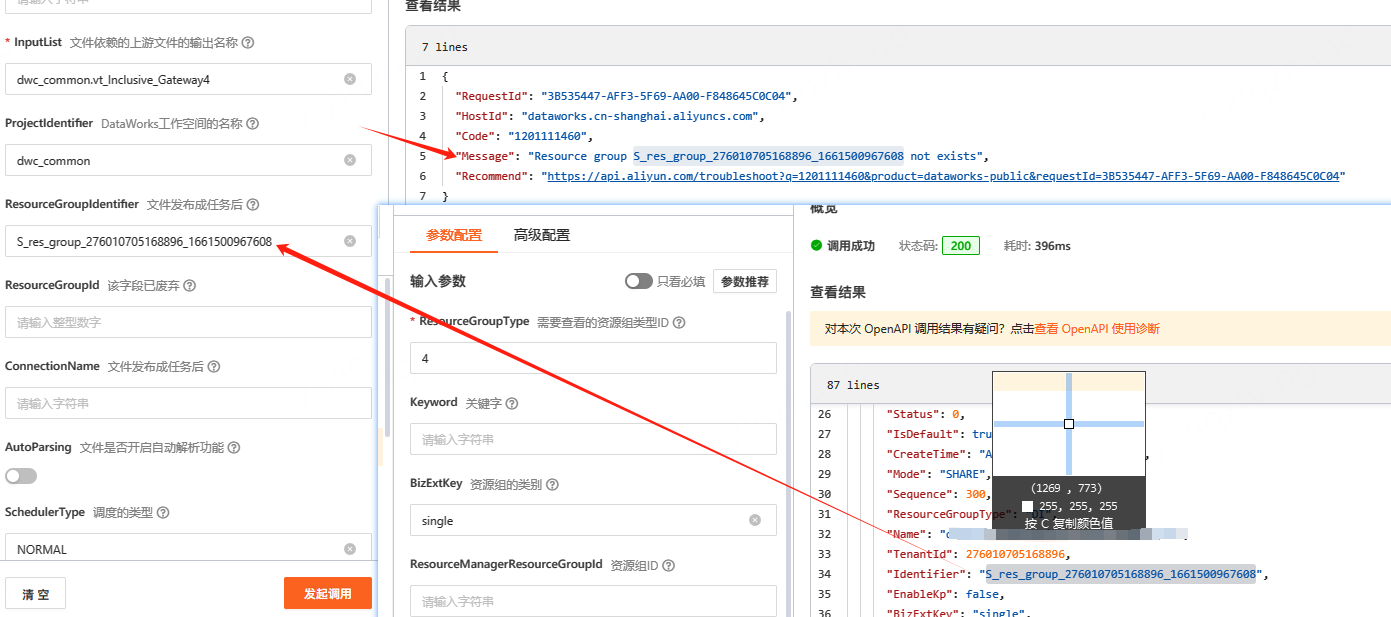Click the Keyword 请输入字符串 field
The image size is (1391, 617).
(x=593, y=439)
